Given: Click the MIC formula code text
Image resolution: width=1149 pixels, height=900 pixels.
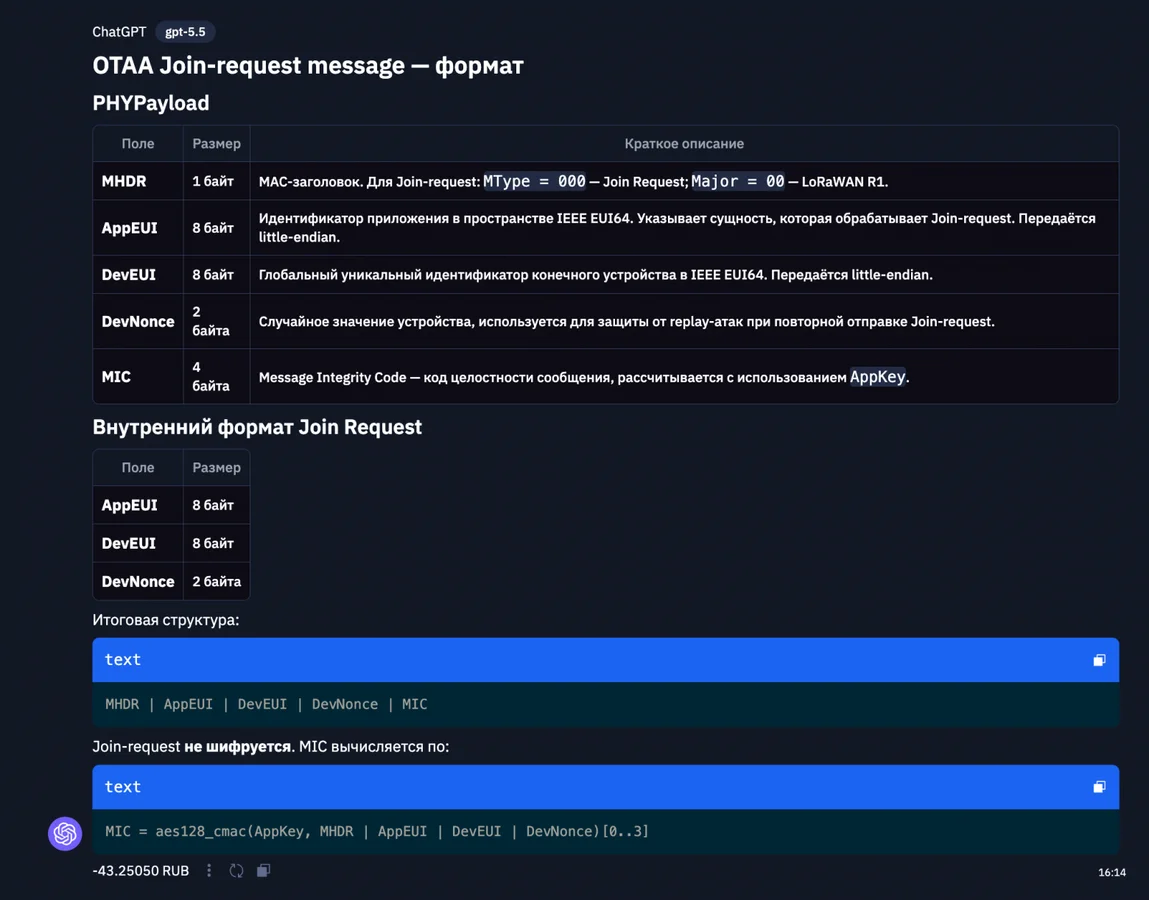Looking at the screenshot, I should pos(377,831).
